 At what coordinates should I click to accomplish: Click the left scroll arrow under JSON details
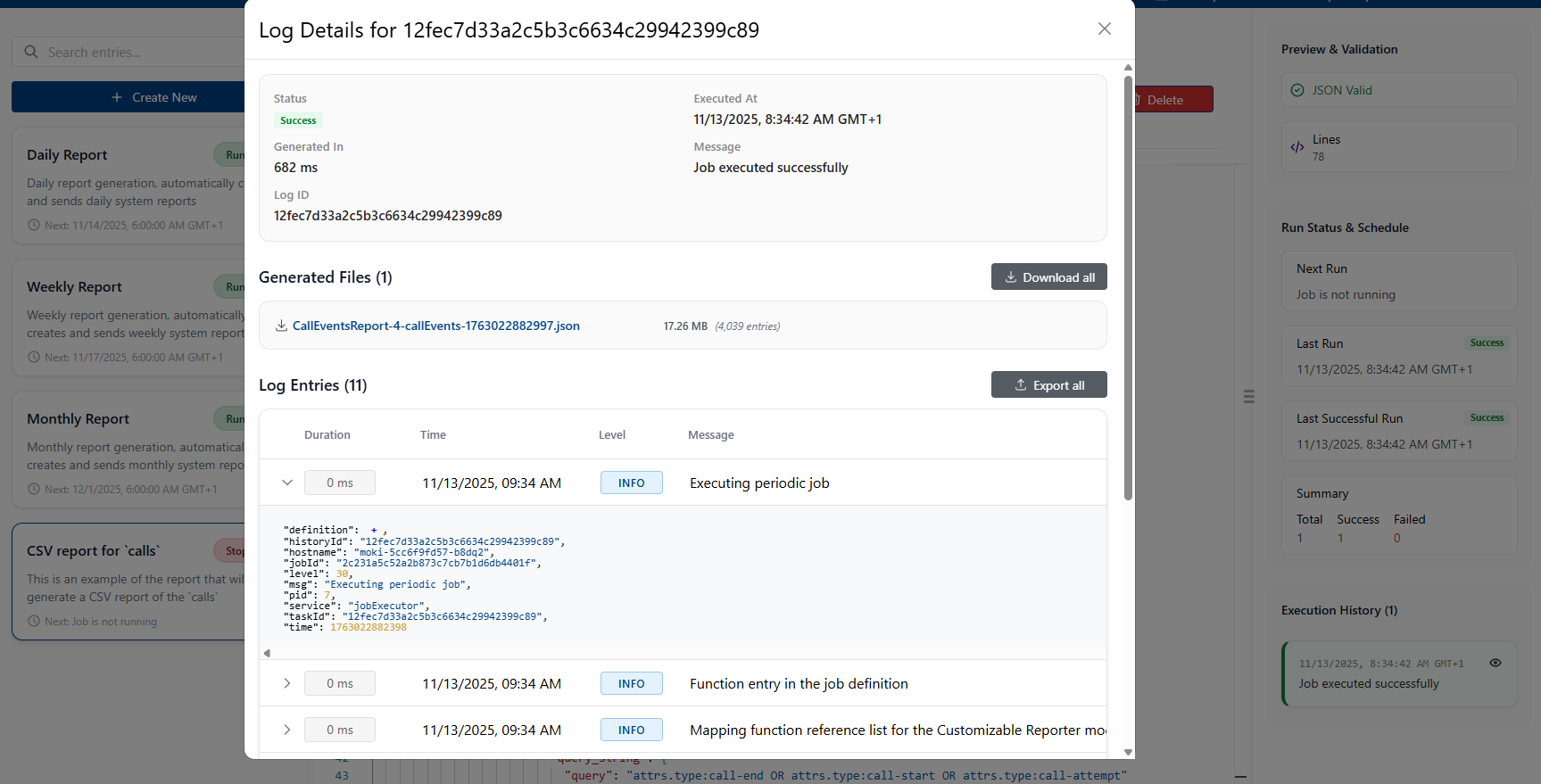pyautogui.click(x=267, y=653)
